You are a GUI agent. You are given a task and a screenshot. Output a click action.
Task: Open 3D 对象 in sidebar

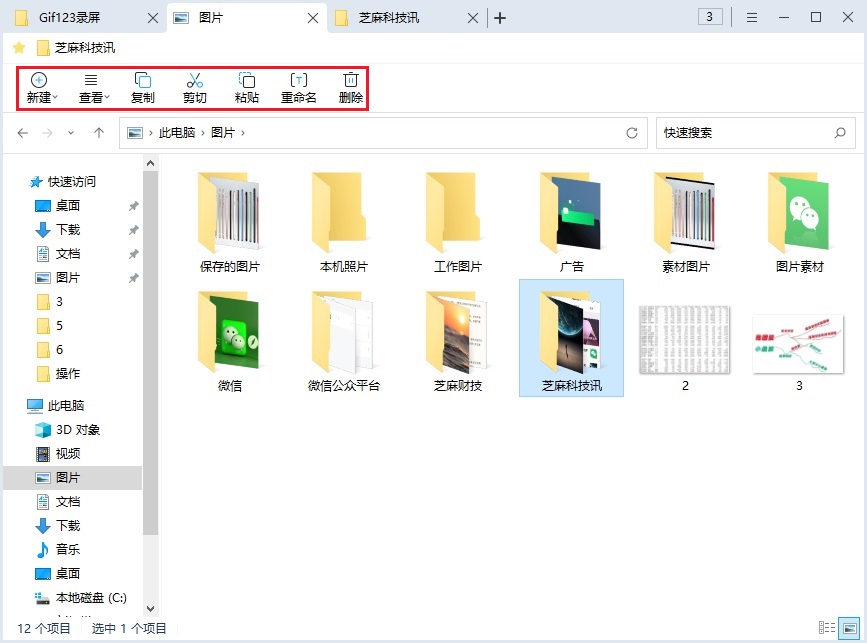(x=67, y=430)
